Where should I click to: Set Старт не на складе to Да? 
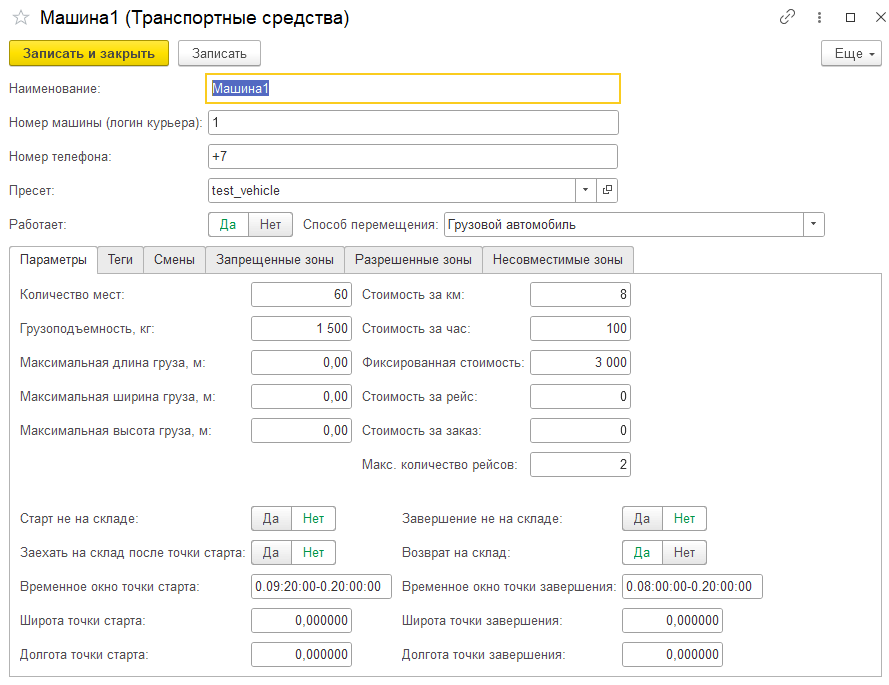click(271, 518)
